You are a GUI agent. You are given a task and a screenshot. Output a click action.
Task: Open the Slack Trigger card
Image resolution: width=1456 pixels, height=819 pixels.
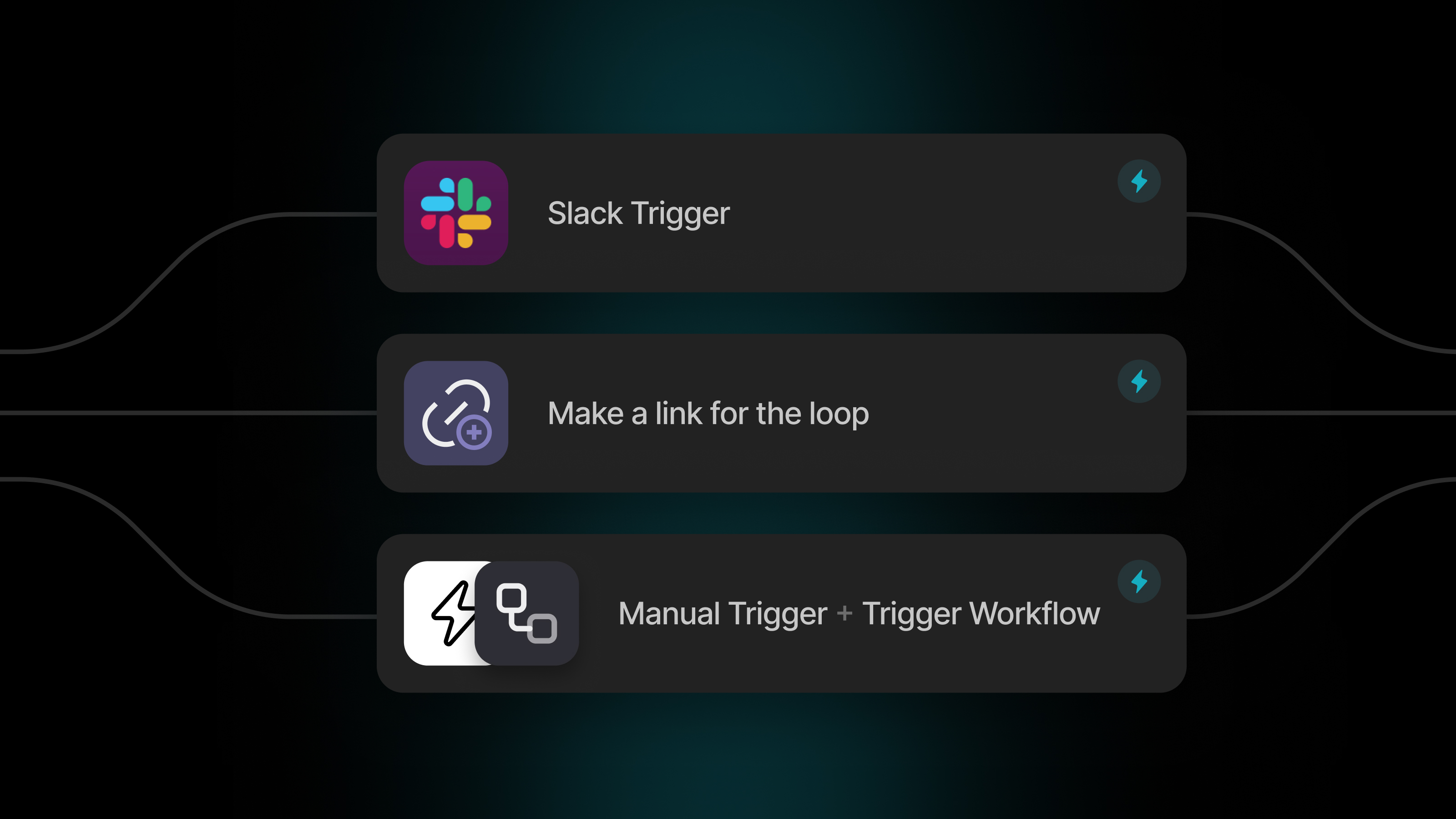781,213
